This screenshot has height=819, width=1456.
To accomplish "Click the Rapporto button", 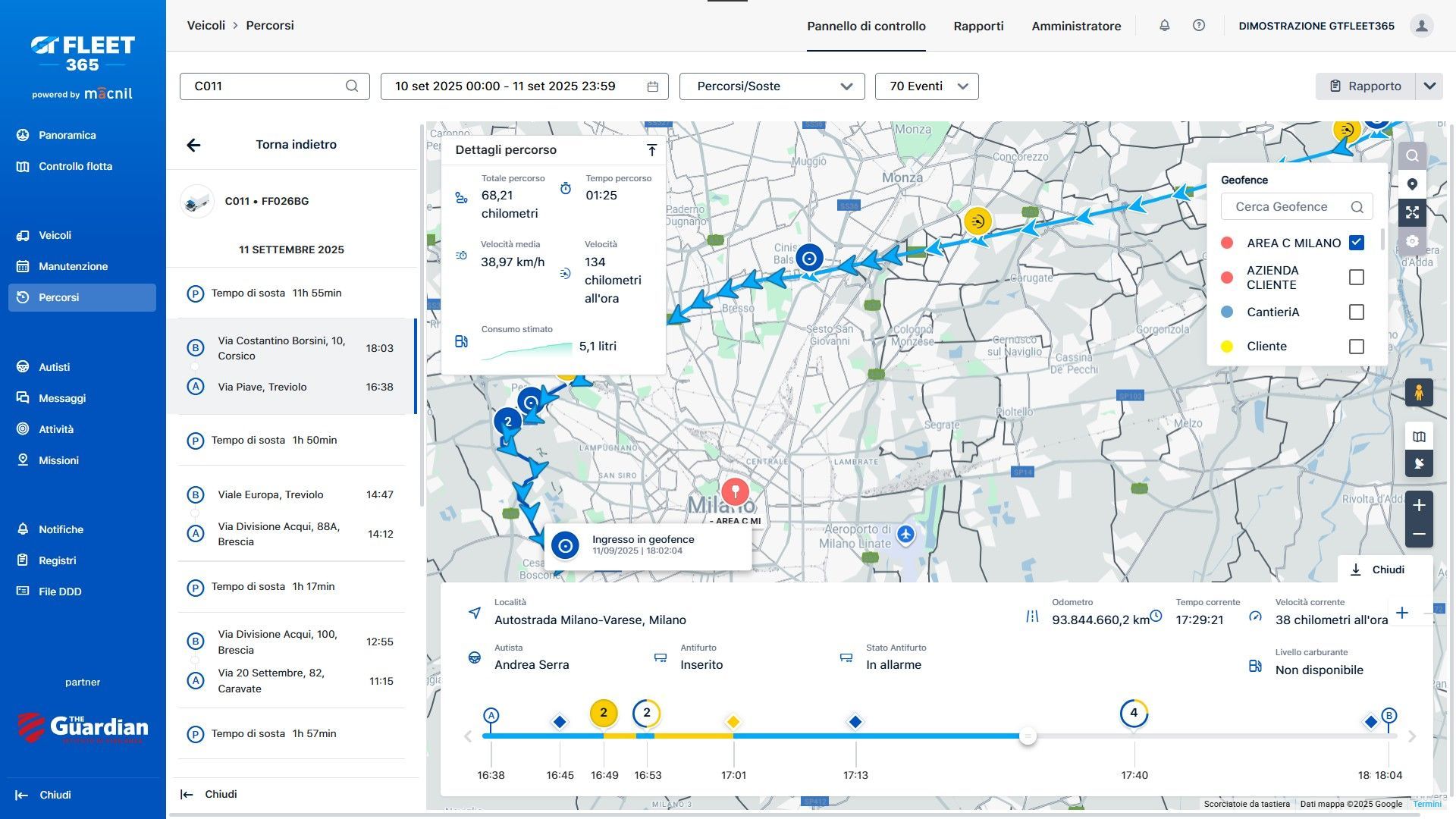I will pyautogui.click(x=1365, y=86).
